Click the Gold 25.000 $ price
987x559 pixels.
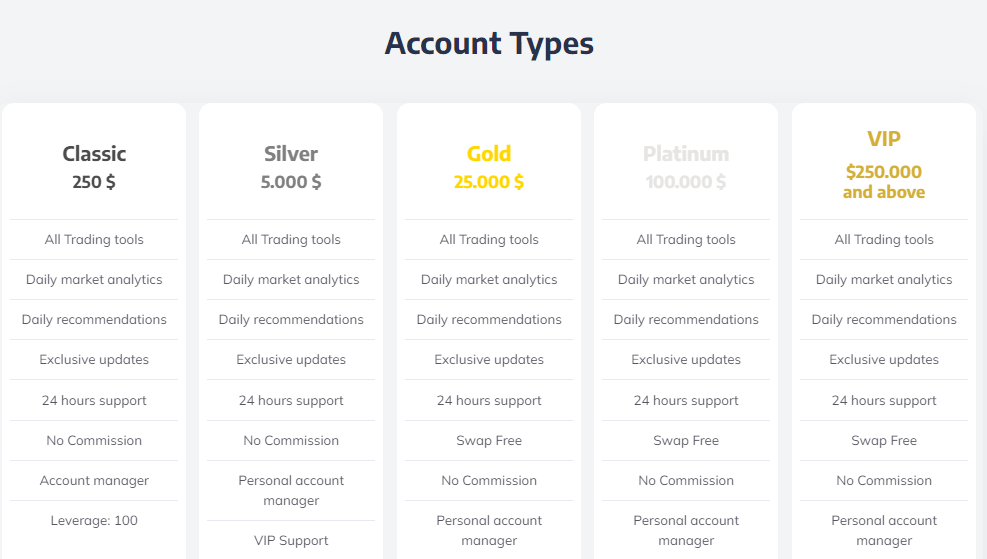coord(489,182)
